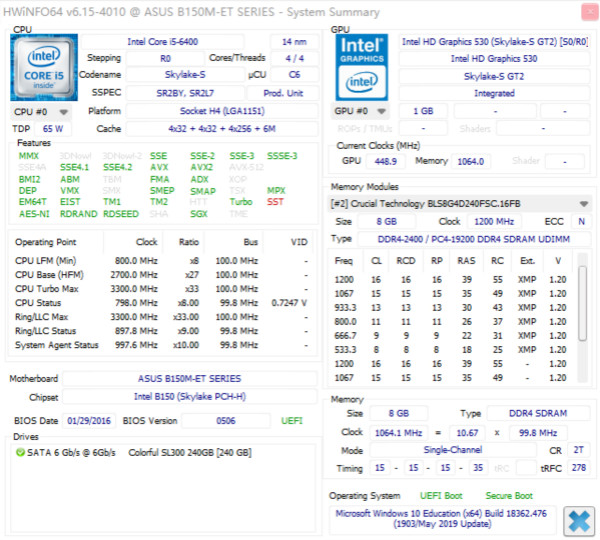
Task: Click the red SST feature label
Action: point(275,202)
